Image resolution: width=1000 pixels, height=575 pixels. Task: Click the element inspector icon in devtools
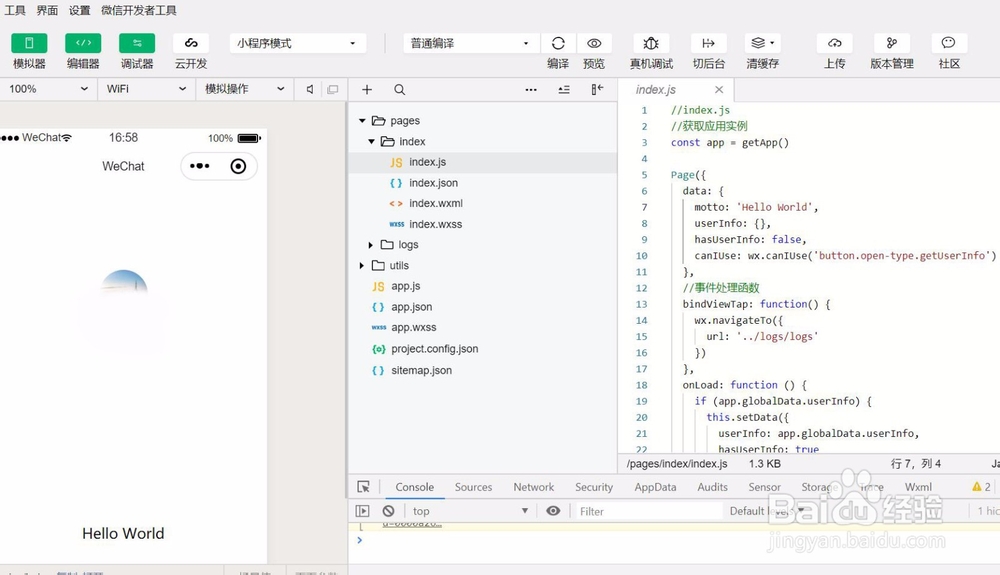click(364, 487)
